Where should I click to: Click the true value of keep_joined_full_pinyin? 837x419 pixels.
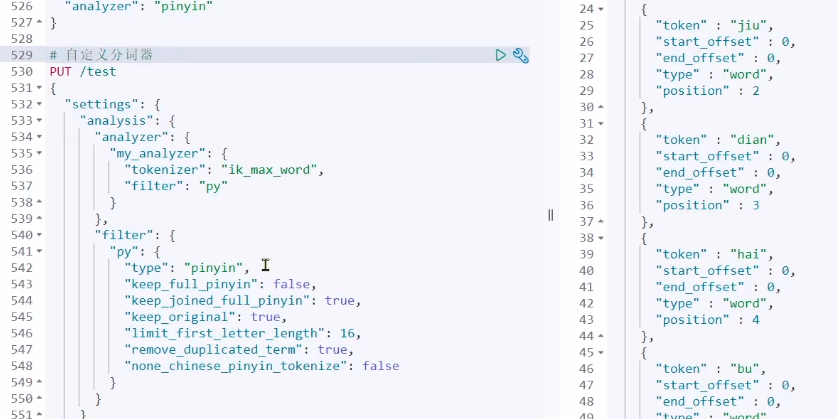click(339, 301)
